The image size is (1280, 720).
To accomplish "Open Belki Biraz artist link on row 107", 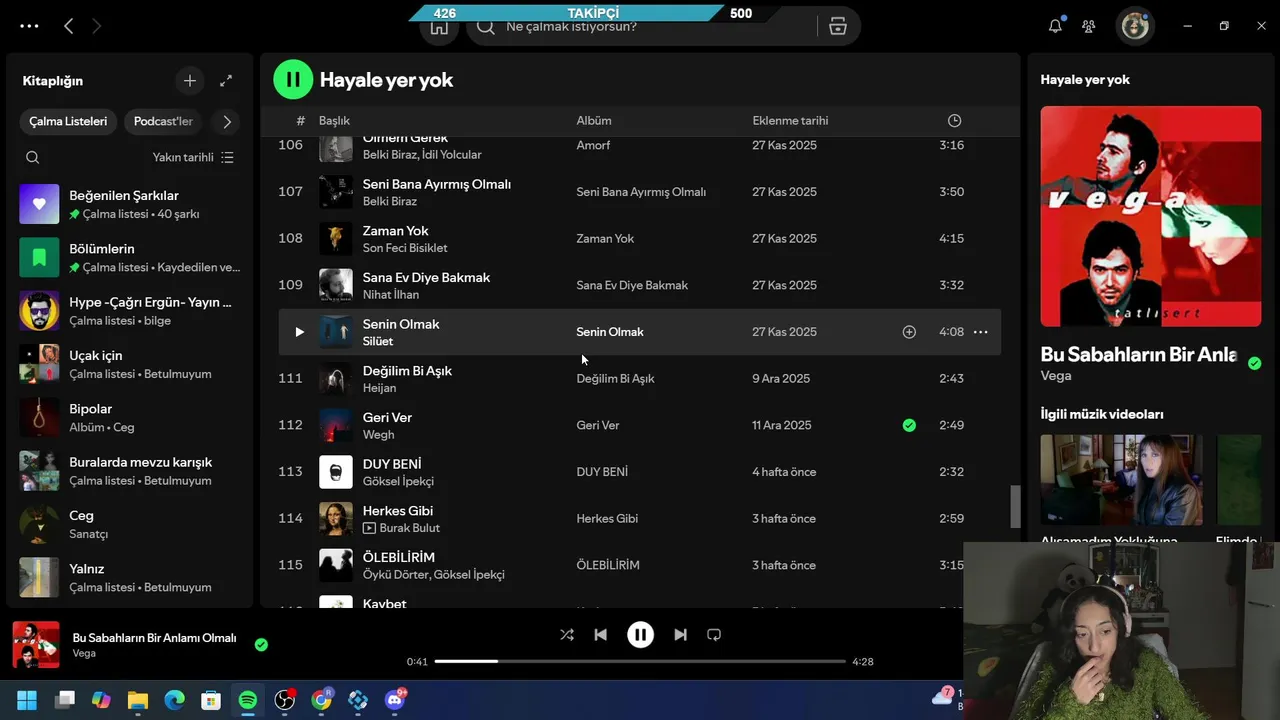I will click(x=390, y=201).
